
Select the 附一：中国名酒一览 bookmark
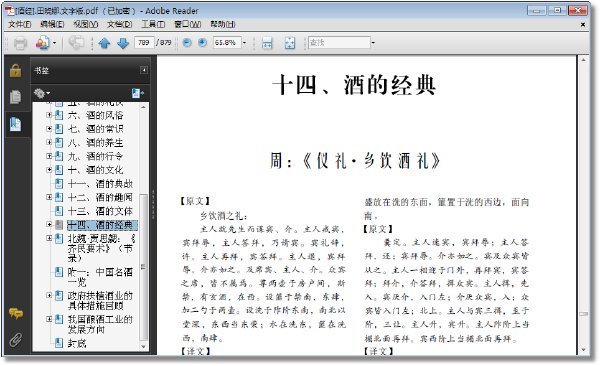100,277
